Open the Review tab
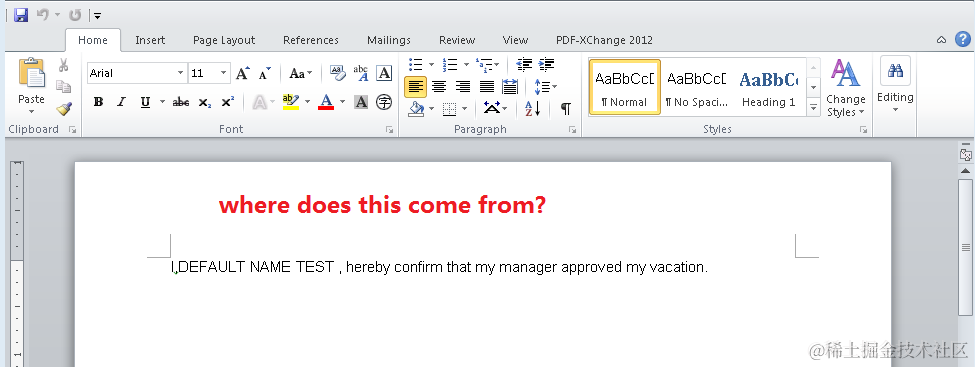The height and width of the screenshot is (367, 975). coord(457,40)
